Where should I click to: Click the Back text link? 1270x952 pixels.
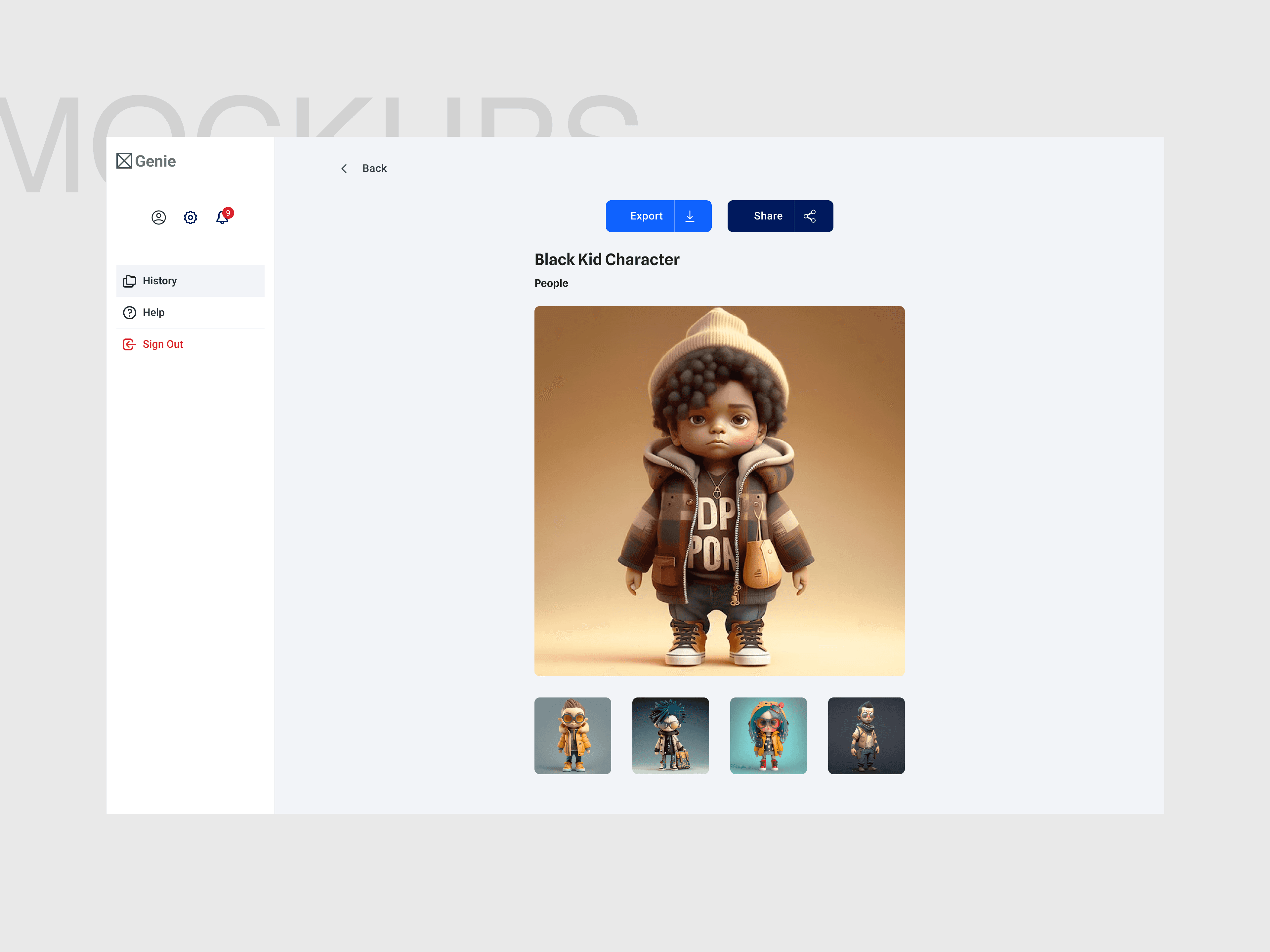point(374,169)
